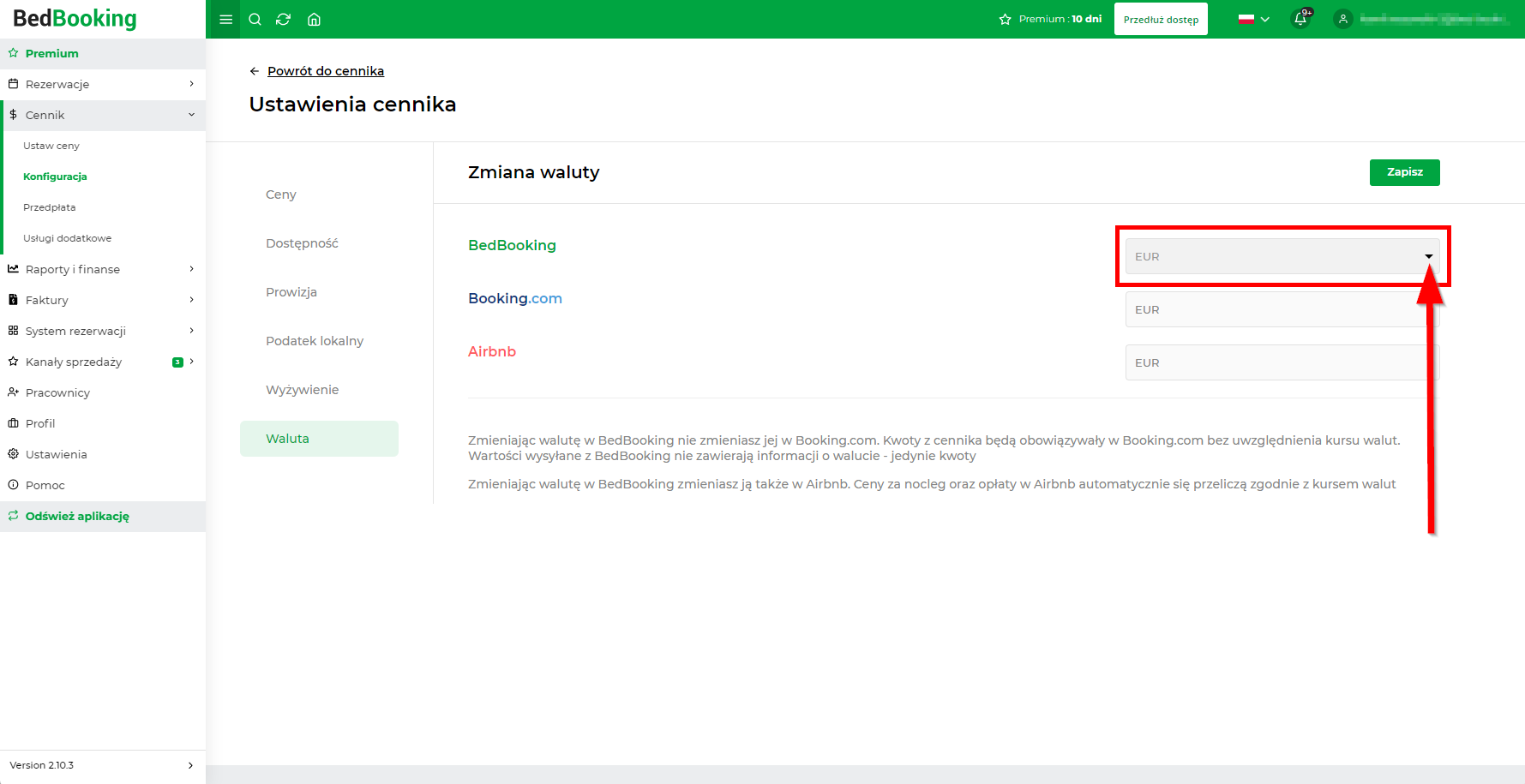
Task: Click the Przedłuż dostęp button
Action: point(1161,19)
